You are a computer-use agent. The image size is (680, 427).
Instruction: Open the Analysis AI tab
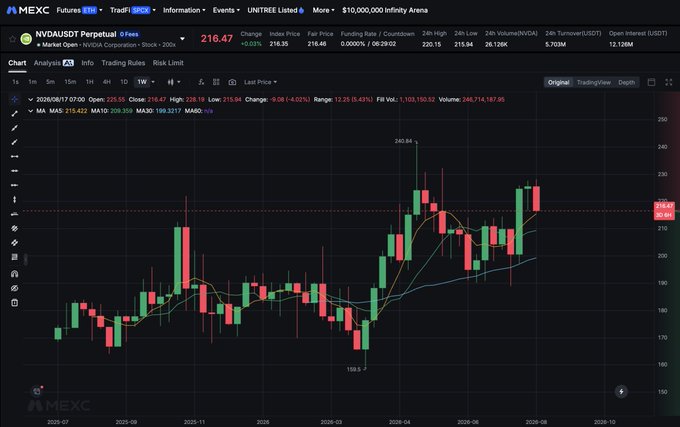pyautogui.click(x=54, y=63)
